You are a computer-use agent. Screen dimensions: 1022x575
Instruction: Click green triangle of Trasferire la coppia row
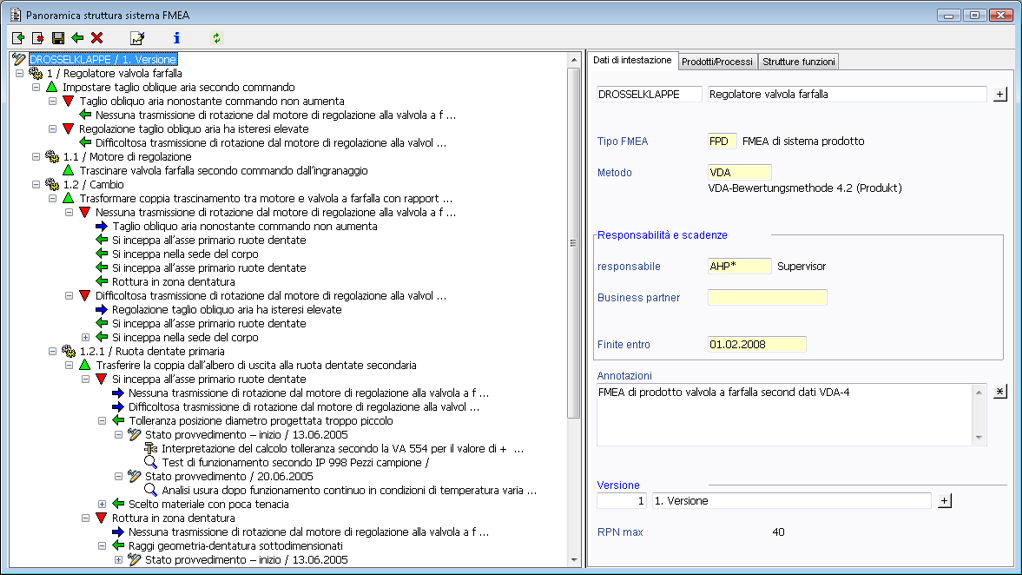click(x=85, y=365)
